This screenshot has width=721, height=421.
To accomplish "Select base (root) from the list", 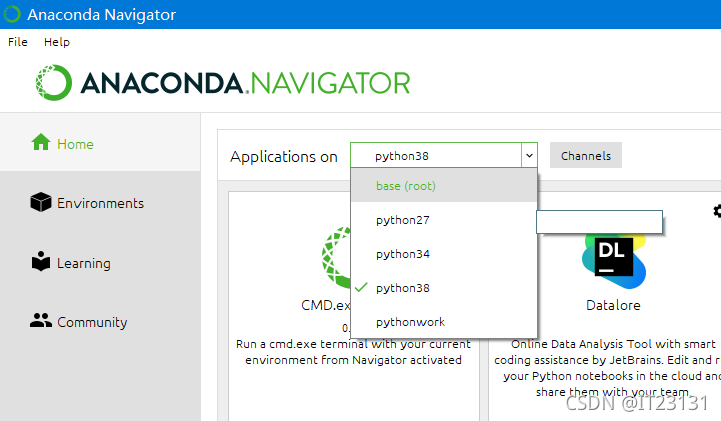I will click(444, 186).
